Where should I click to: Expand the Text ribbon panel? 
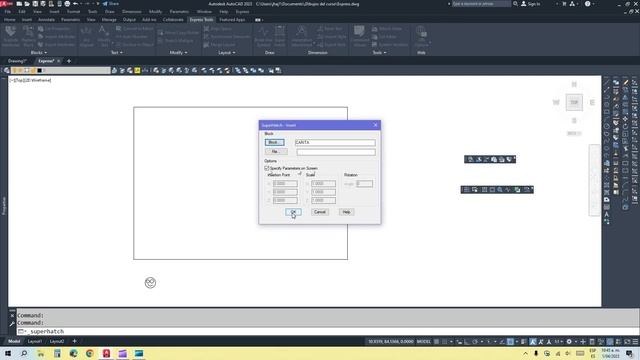click(116, 53)
